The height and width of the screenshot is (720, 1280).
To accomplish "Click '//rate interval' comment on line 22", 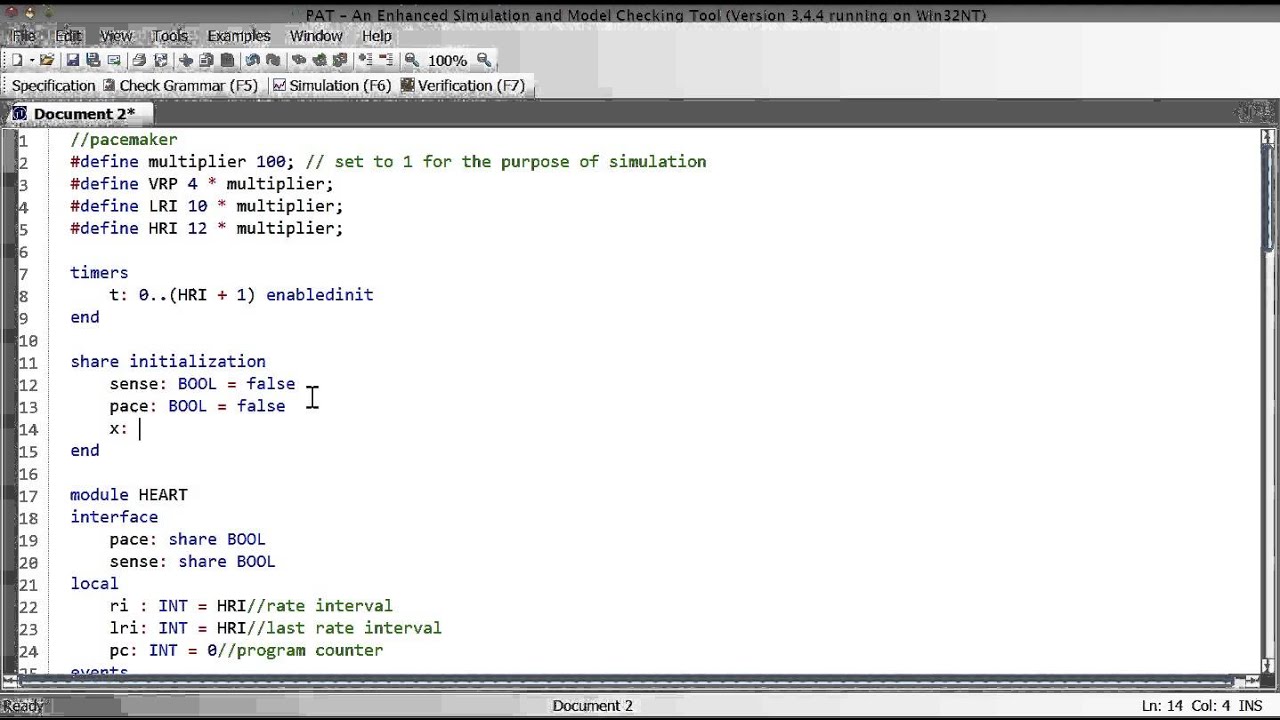I will coord(319,606).
